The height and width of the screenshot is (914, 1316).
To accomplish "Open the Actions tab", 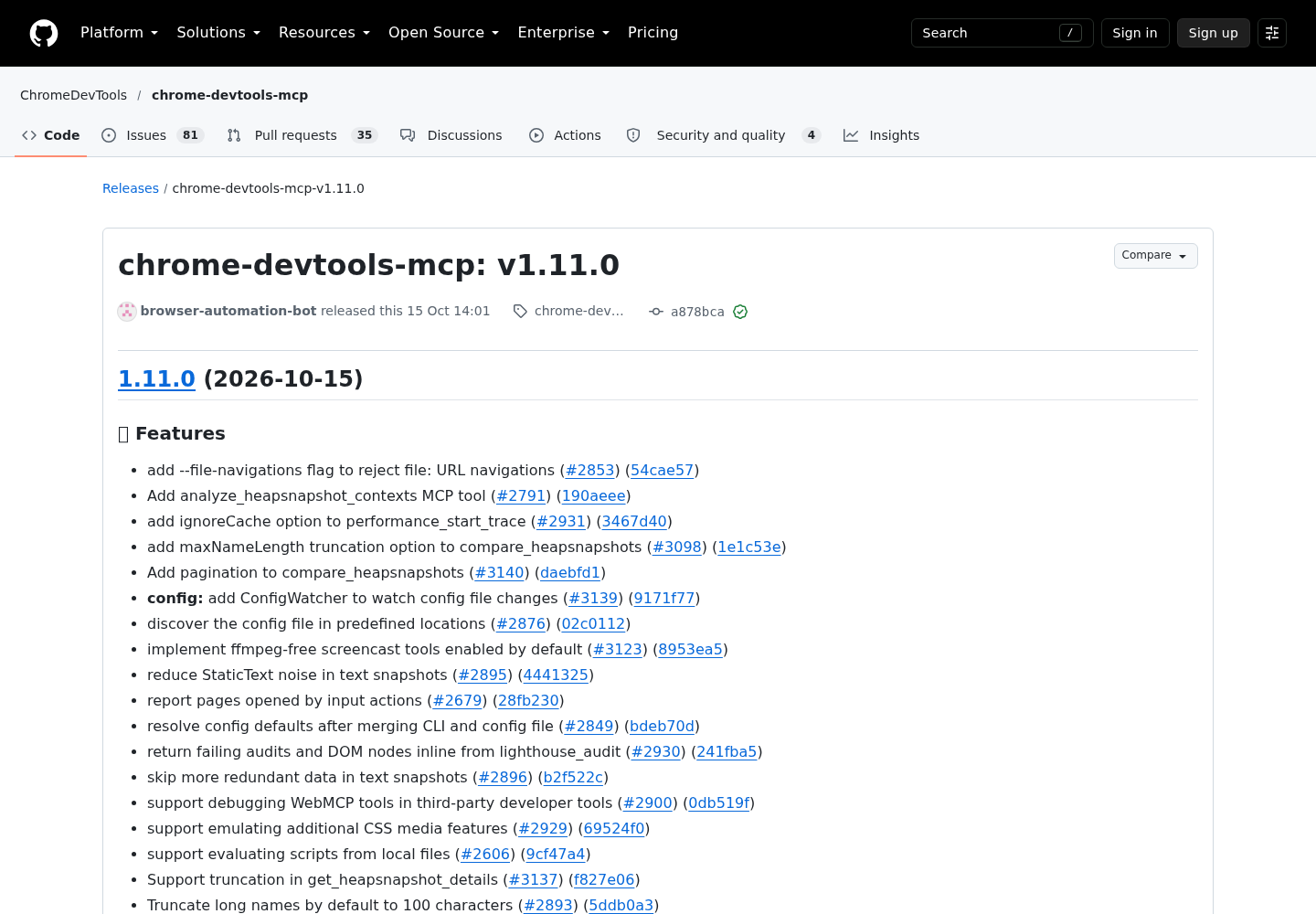I will point(565,135).
